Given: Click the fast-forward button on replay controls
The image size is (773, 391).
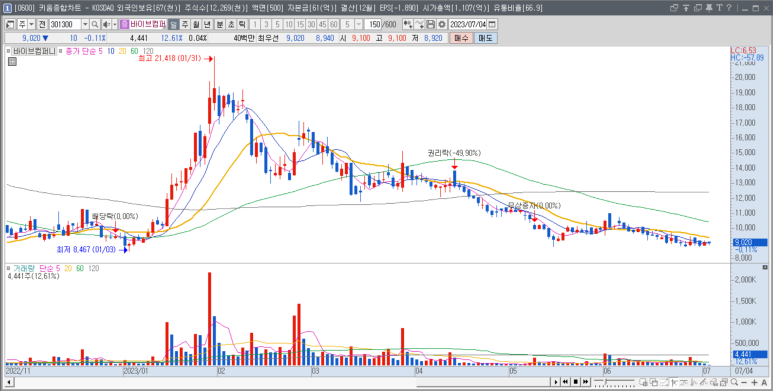Looking at the screenshot, I should [585, 382].
